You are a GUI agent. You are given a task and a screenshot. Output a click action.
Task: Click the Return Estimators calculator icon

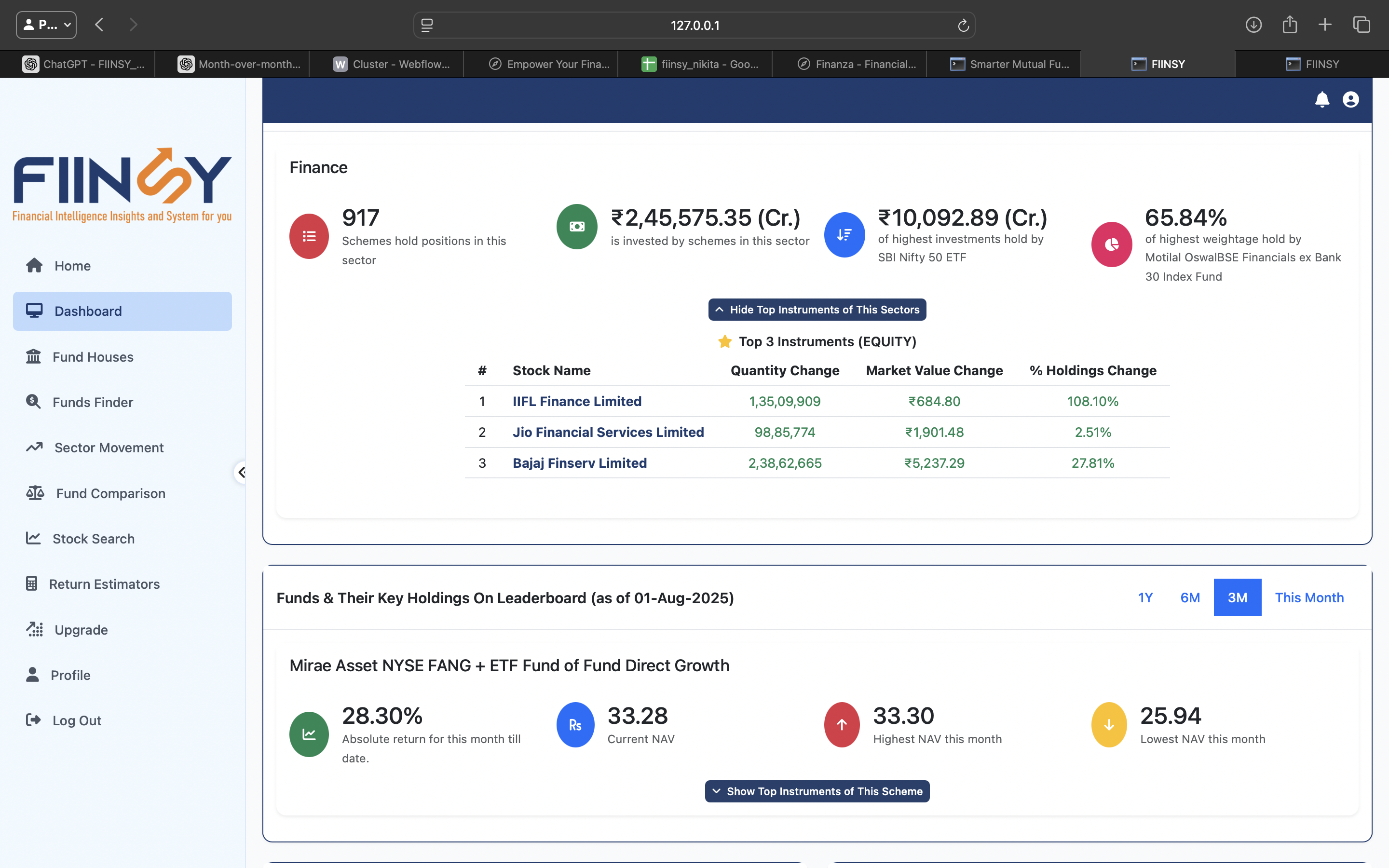[x=31, y=584]
